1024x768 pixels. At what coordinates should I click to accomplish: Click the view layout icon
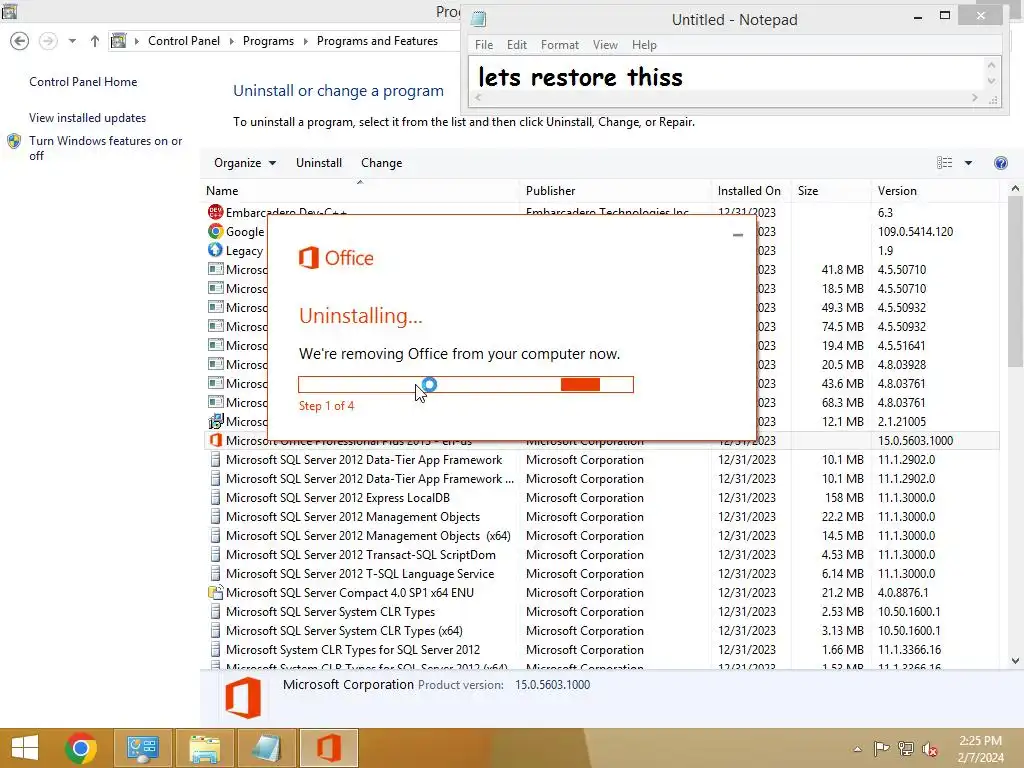[x=944, y=163]
